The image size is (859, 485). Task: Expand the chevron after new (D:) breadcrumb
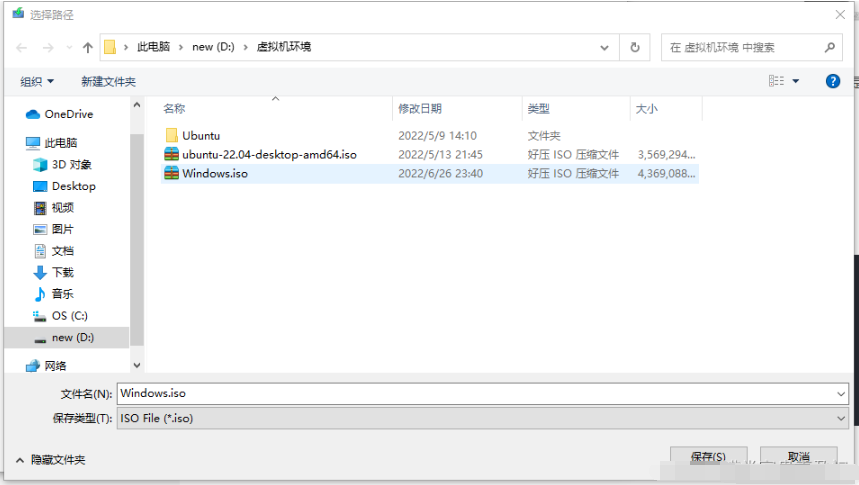pyautogui.click(x=245, y=48)
